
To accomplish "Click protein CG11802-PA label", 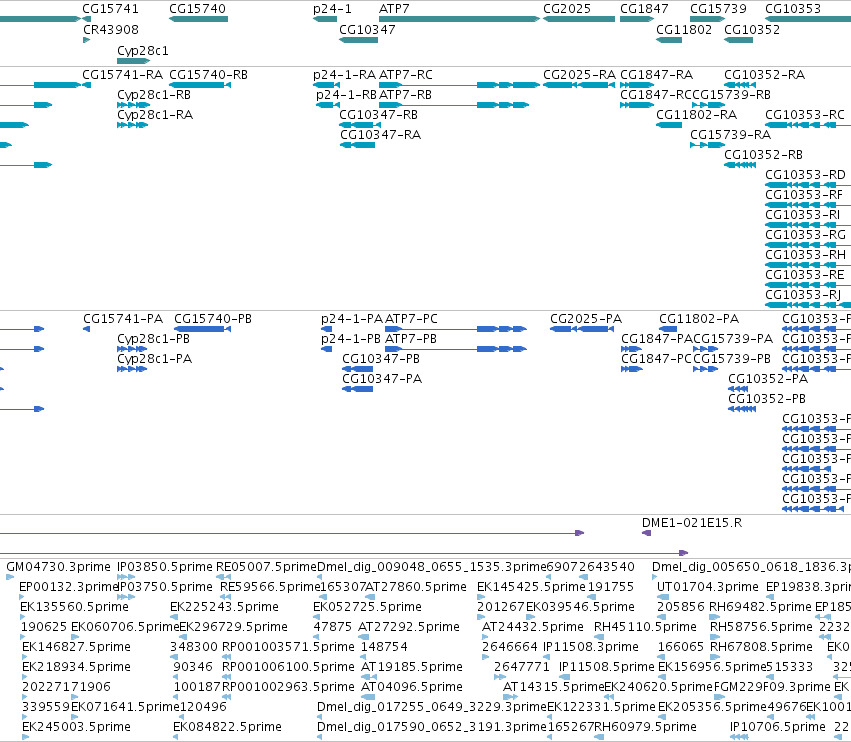I will (700, 319).
